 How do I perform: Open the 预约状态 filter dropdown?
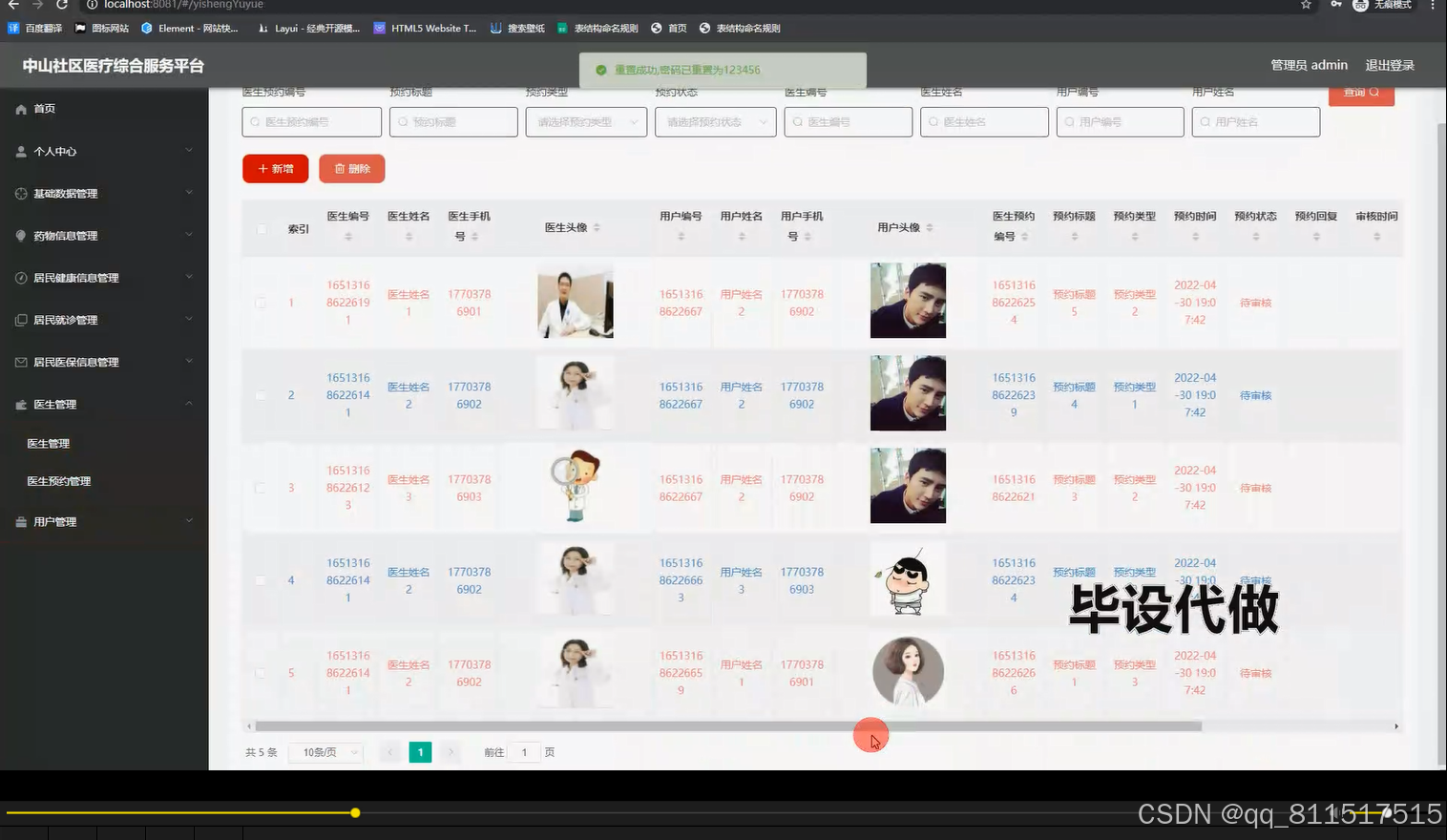click(x=716, y=122)
